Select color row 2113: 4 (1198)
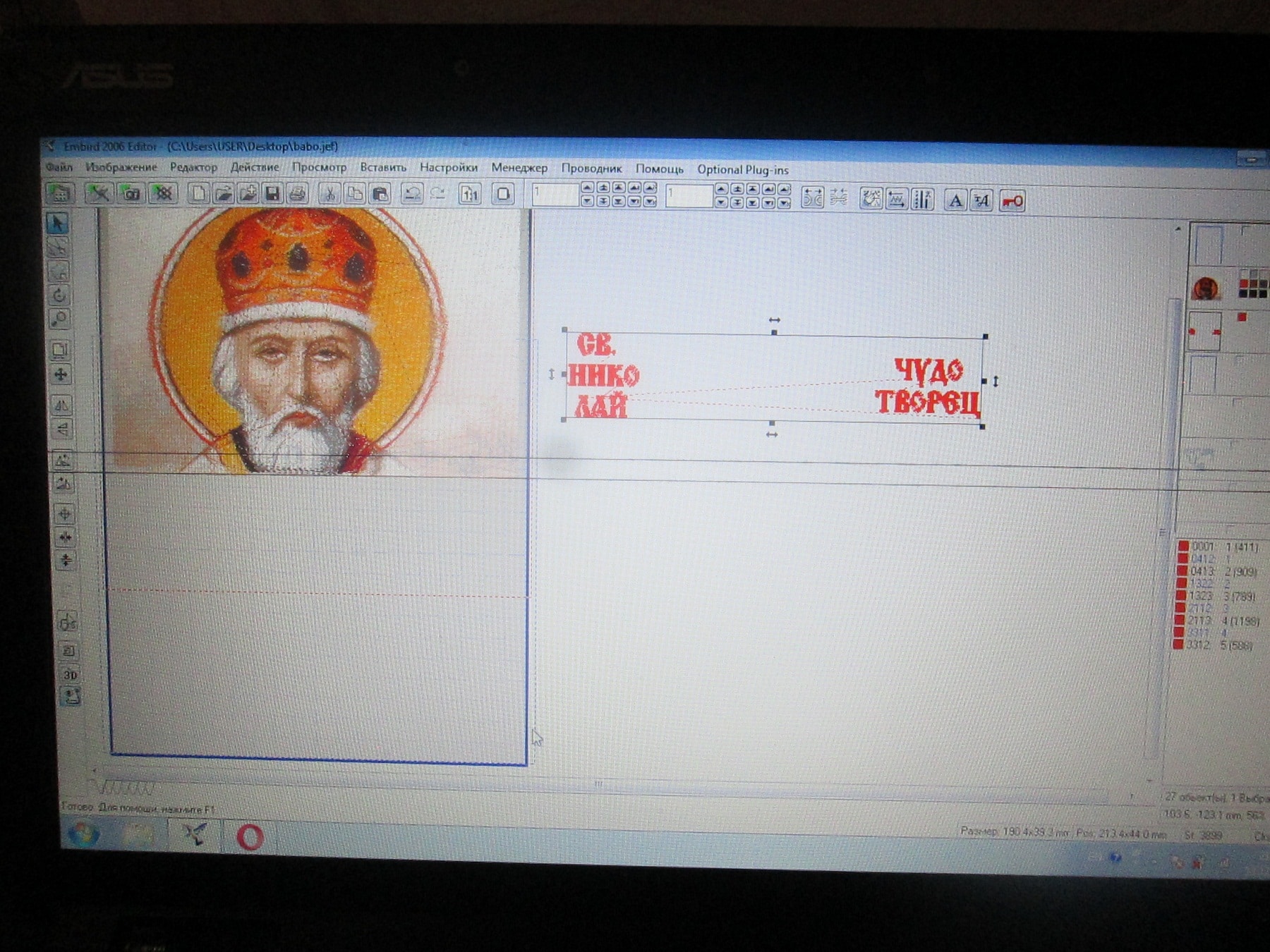Screen dimensions: 1270x952 1218,621
